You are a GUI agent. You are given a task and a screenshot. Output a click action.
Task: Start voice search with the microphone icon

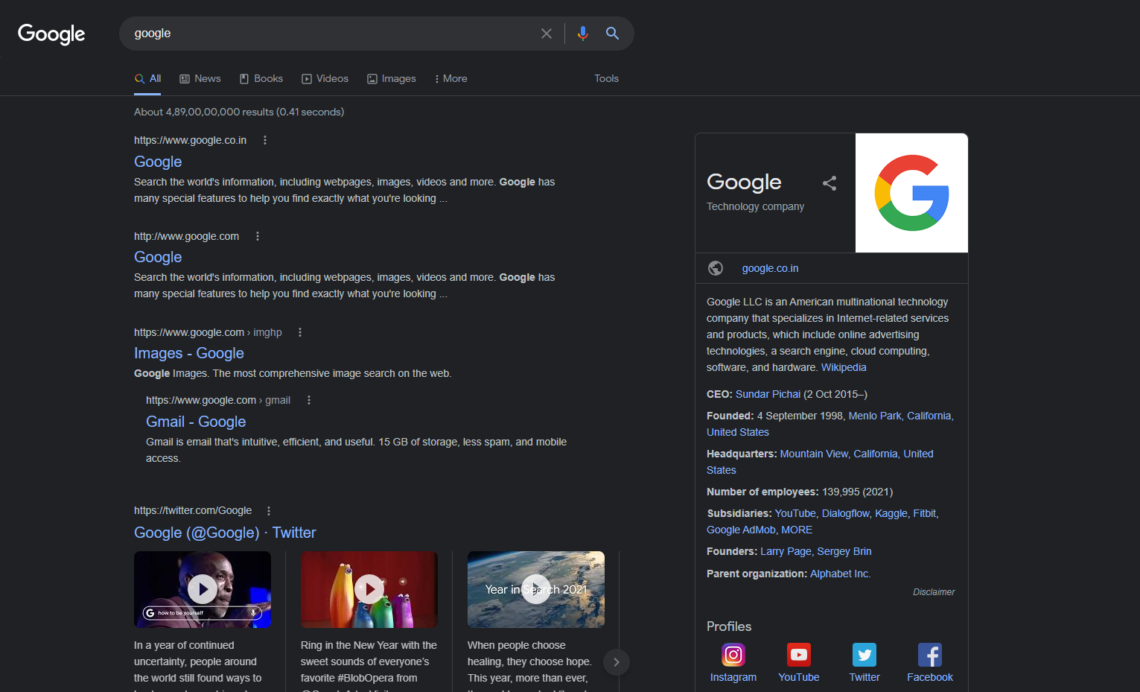[582, 33]
